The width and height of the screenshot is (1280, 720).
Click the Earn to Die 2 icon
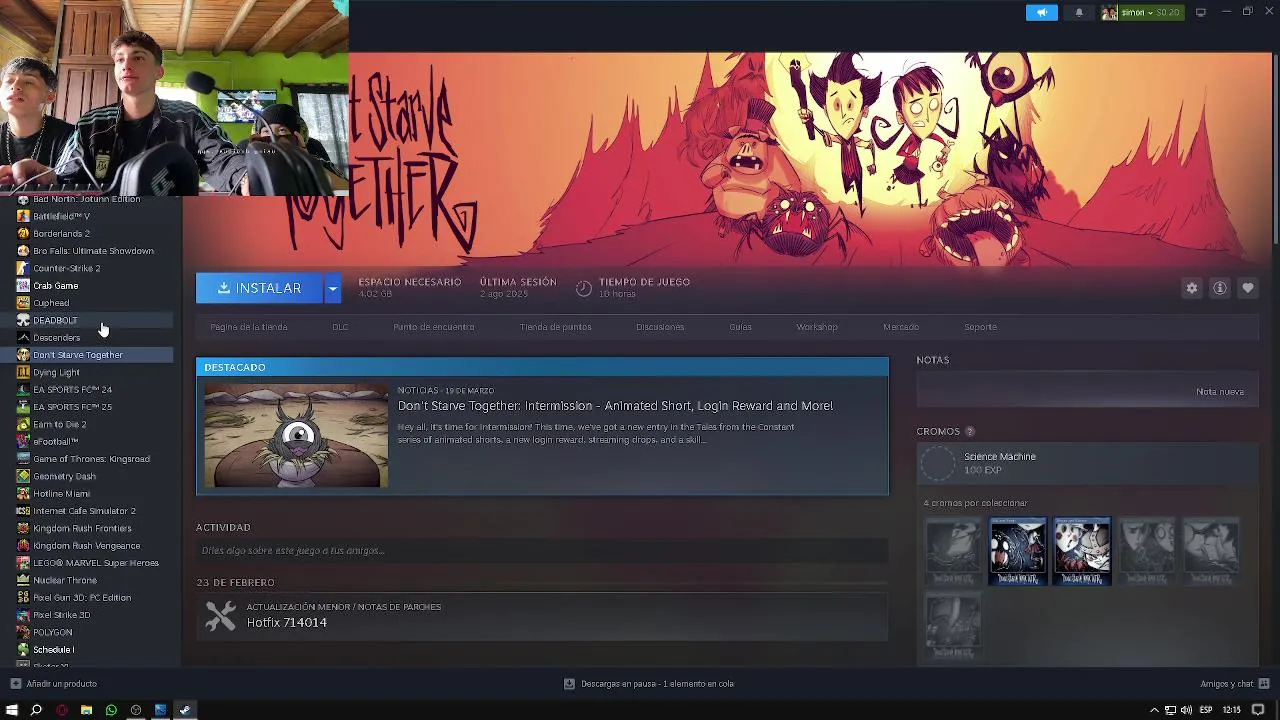tap(23, 424)
